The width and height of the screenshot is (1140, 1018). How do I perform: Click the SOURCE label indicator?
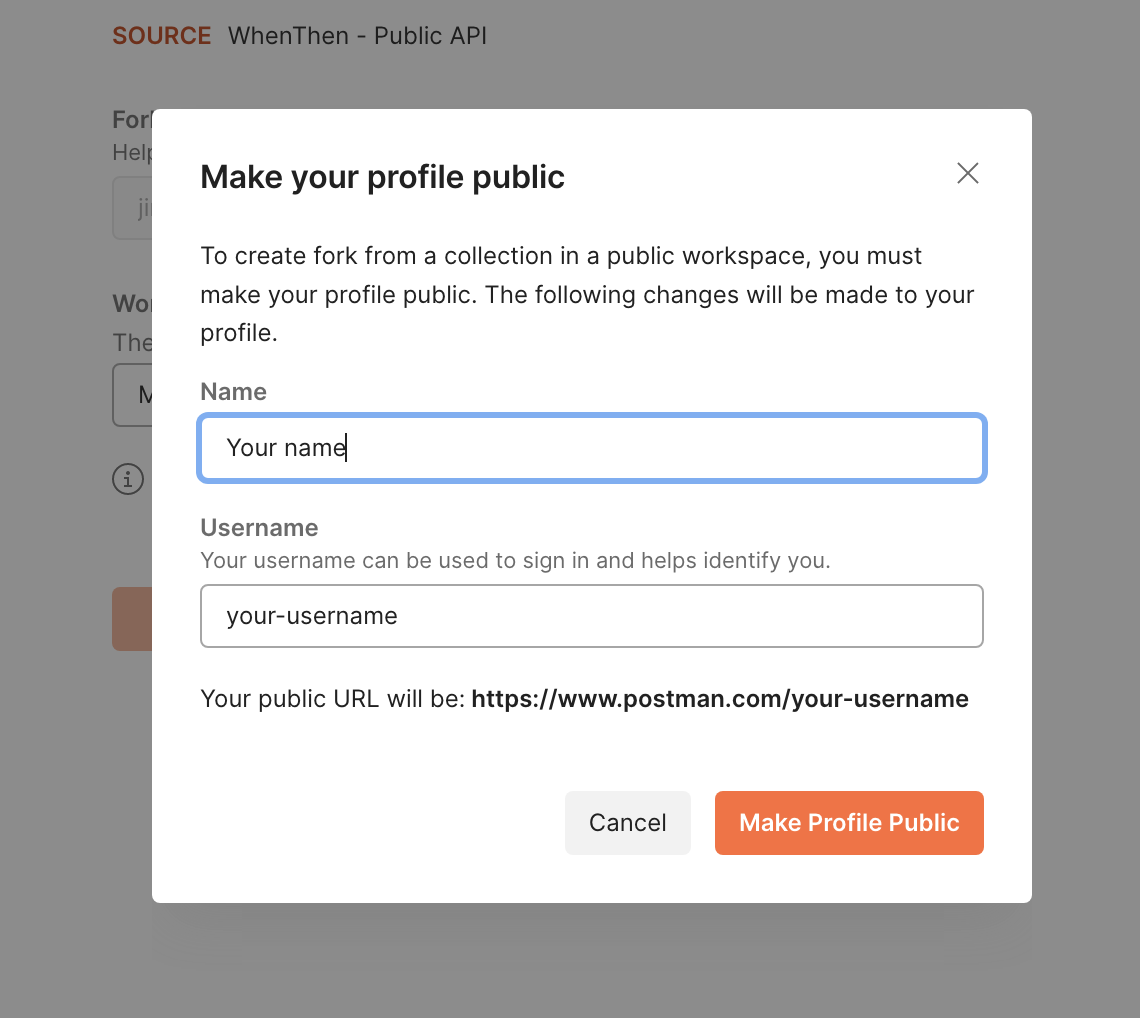[x=161, y=35]
